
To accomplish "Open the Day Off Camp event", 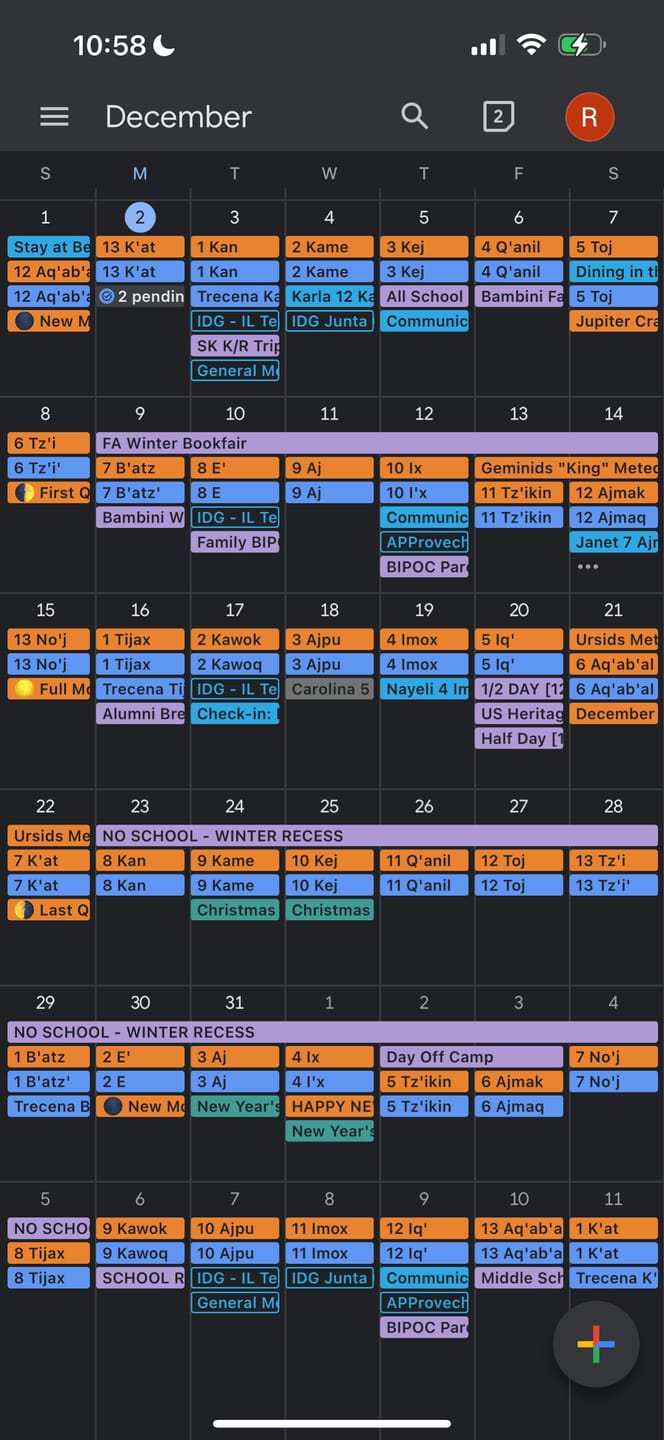I will (x=472, y=1057).
